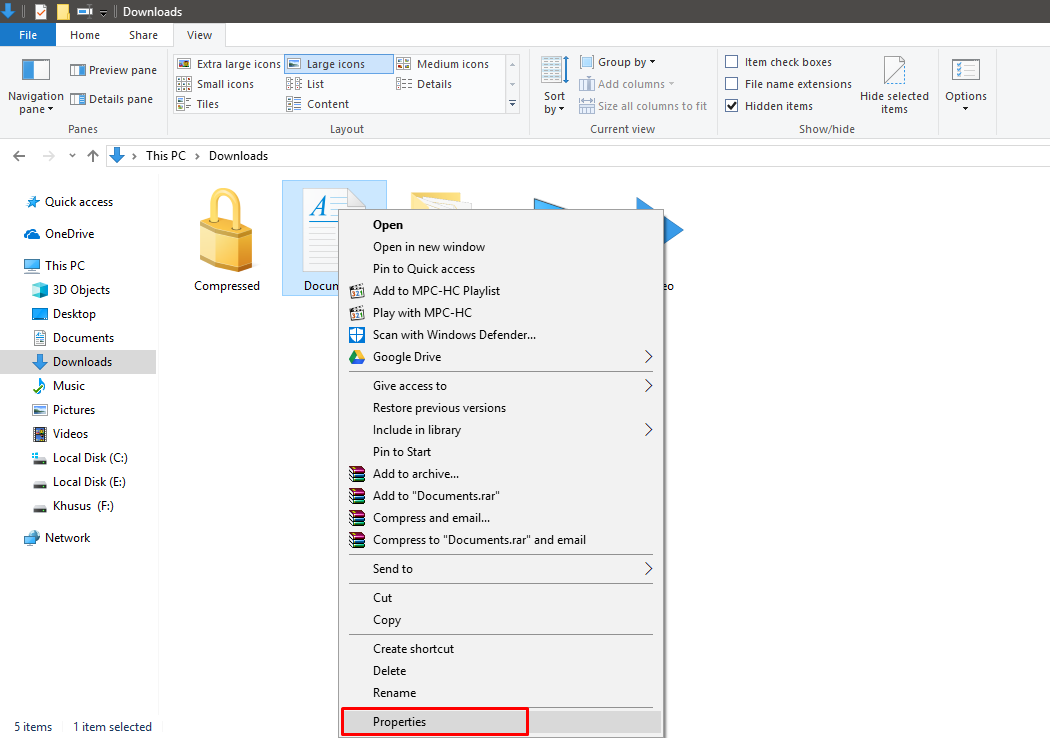Screen dimensions: 1050x738
Task: Open Quick access in the sidebar
Action: tap(78, 202)
